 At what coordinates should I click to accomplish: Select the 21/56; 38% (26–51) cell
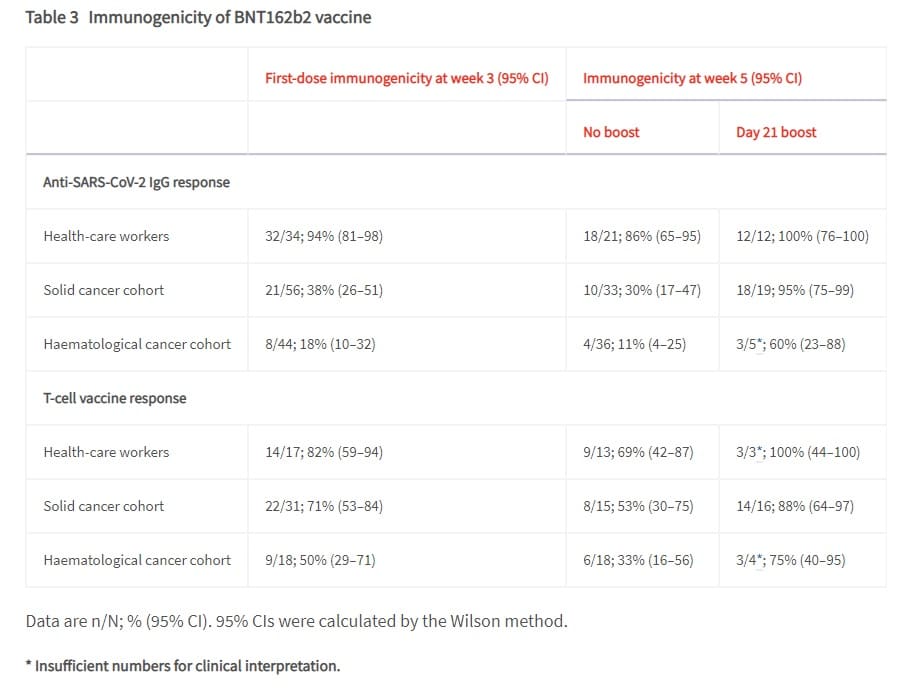(324, 290)
